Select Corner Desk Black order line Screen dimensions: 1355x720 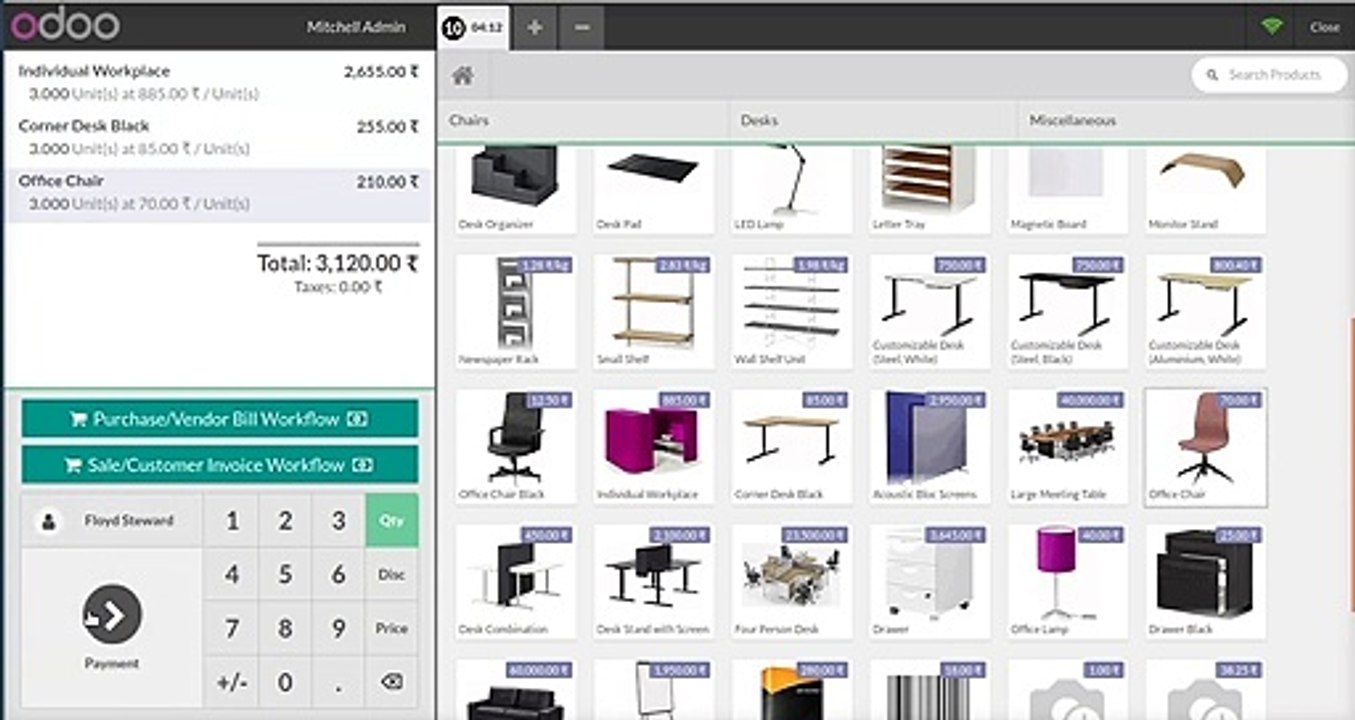coord(219,138)
